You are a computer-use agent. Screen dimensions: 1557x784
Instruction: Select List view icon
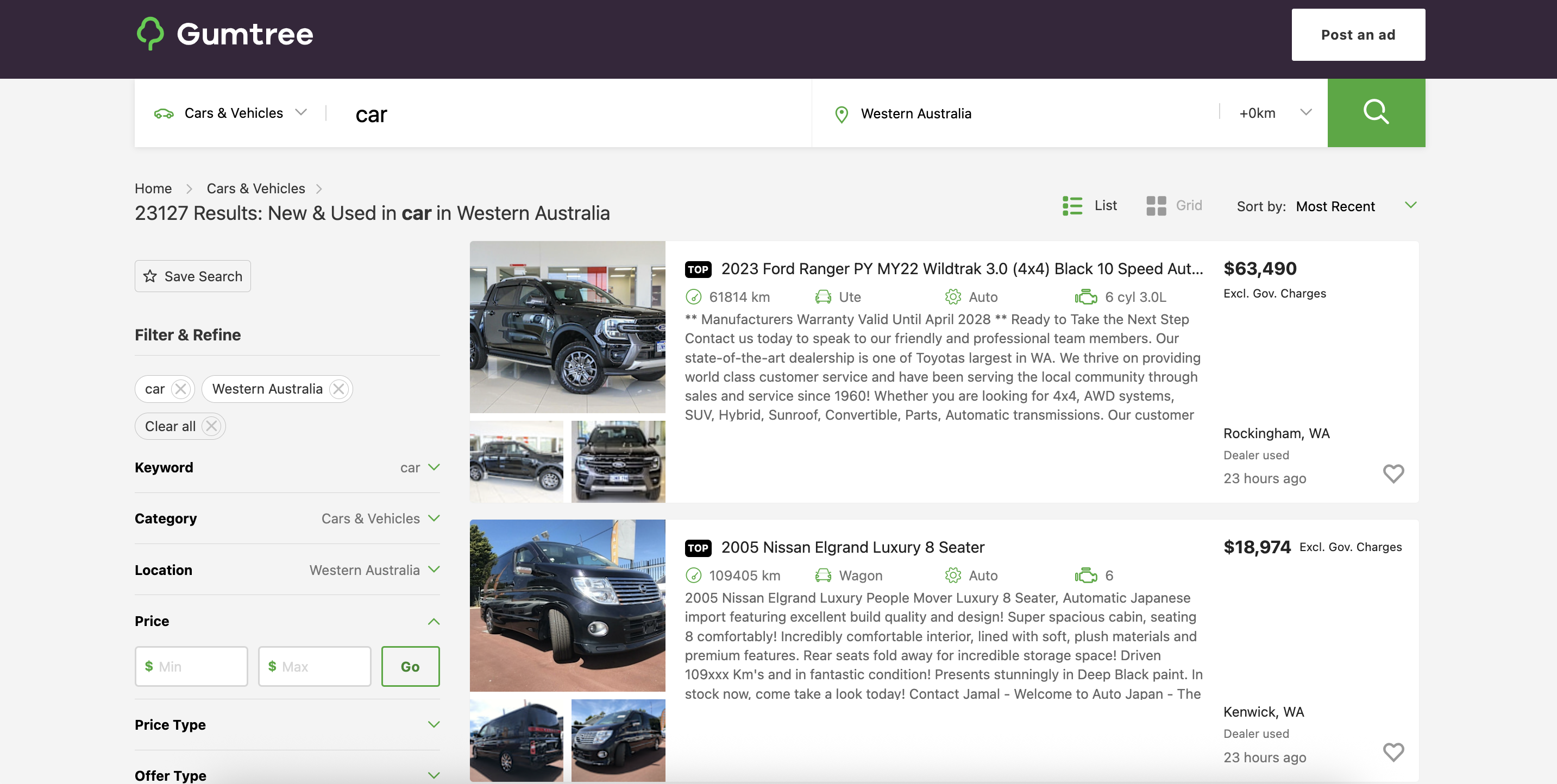(x=1072, y=205)
